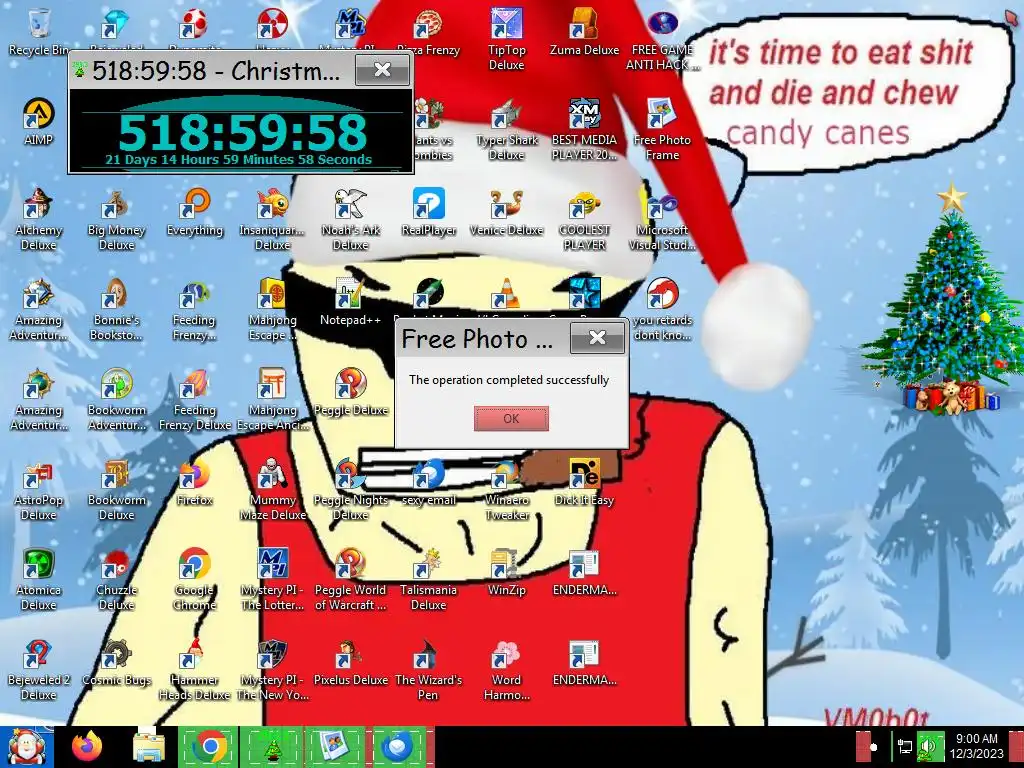Select the COOLEST PLAYER desktop shortcut

pyautogui.click(x=584, y=219)
